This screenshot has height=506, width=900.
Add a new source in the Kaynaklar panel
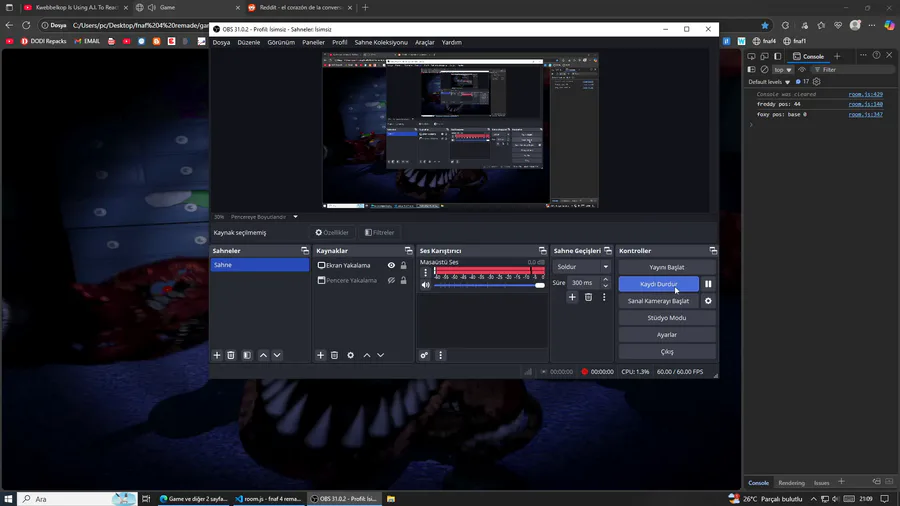[x=320, y=355]
